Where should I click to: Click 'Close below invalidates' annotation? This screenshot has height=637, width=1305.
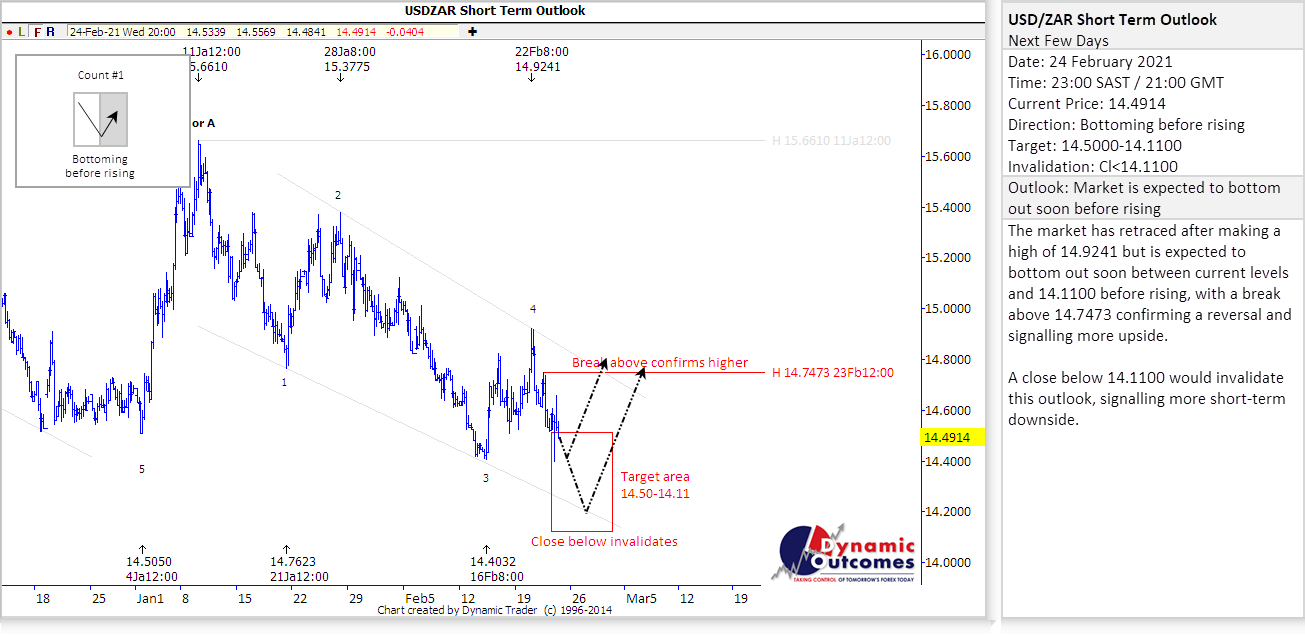[x=604, y=541]
